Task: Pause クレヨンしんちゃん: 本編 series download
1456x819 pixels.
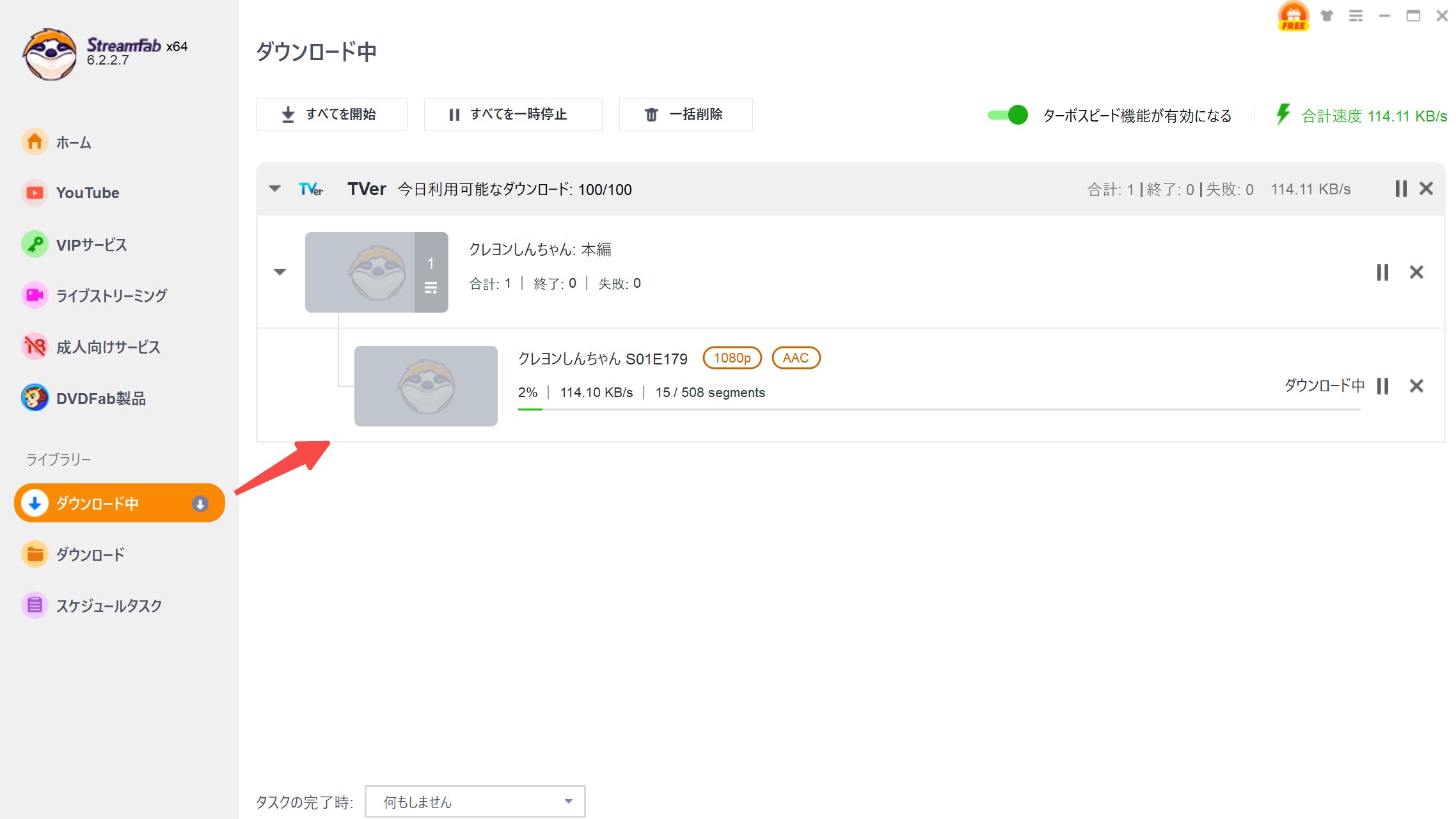Action: (1382, 272)
